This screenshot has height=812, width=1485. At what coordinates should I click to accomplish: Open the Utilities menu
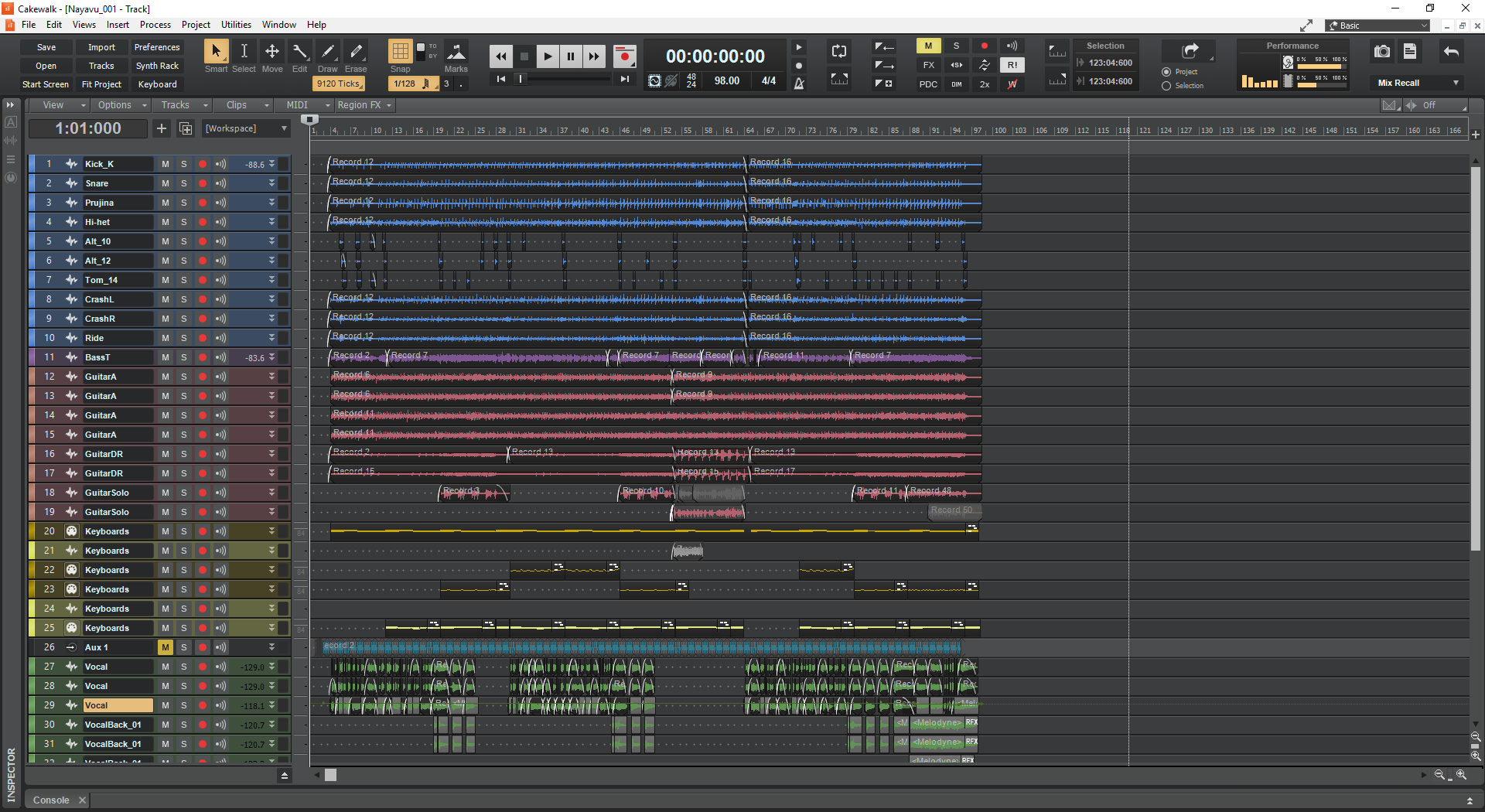236,25
